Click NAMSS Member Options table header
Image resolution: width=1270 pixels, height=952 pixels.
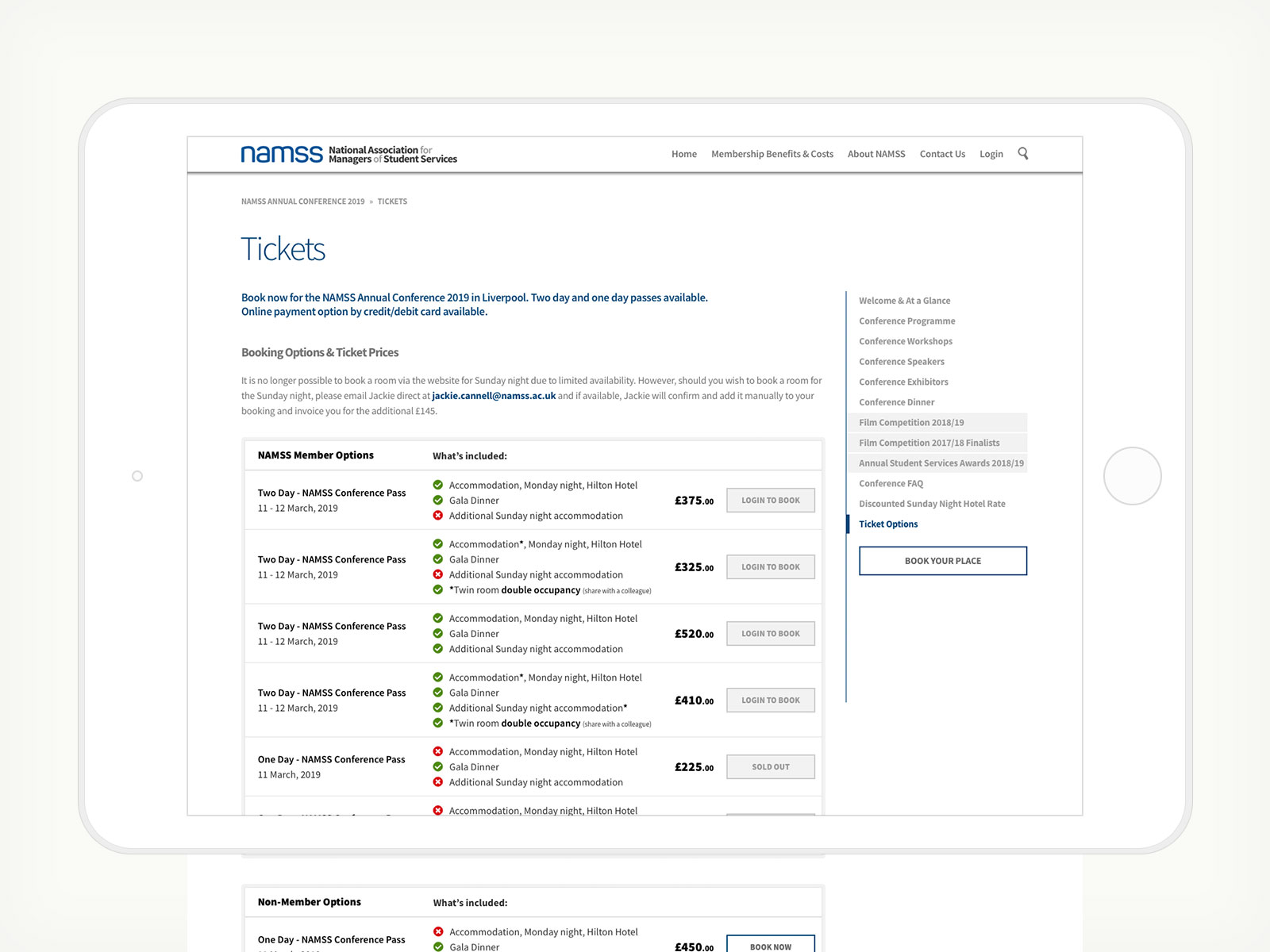[315, 455]
